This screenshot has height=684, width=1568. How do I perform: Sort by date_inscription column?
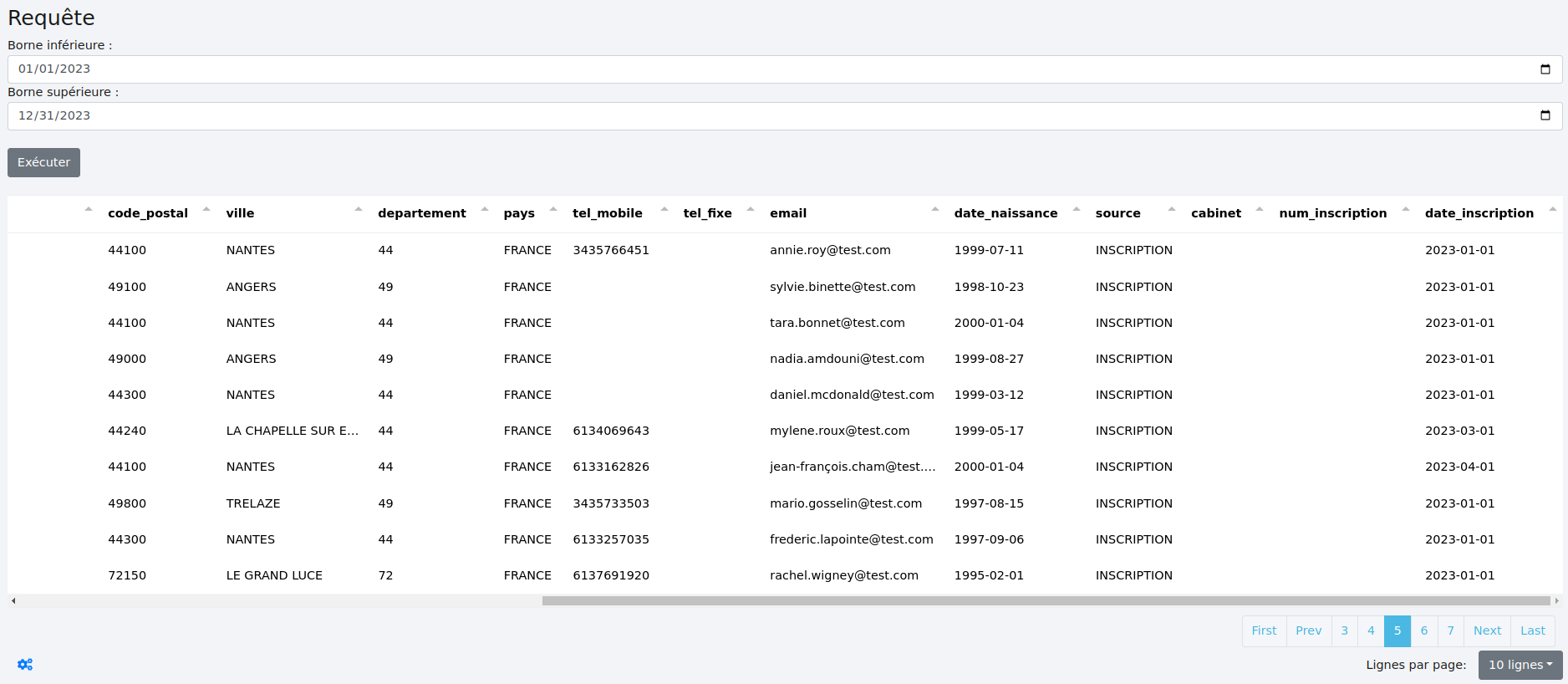[x=1479, y=214]
